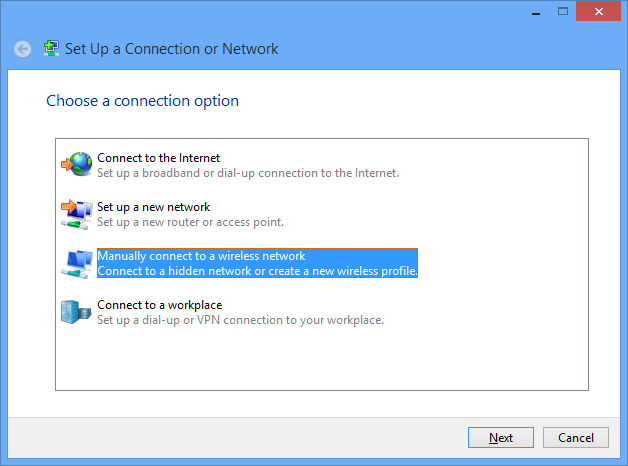Close the wizard window

pos(595,10)
